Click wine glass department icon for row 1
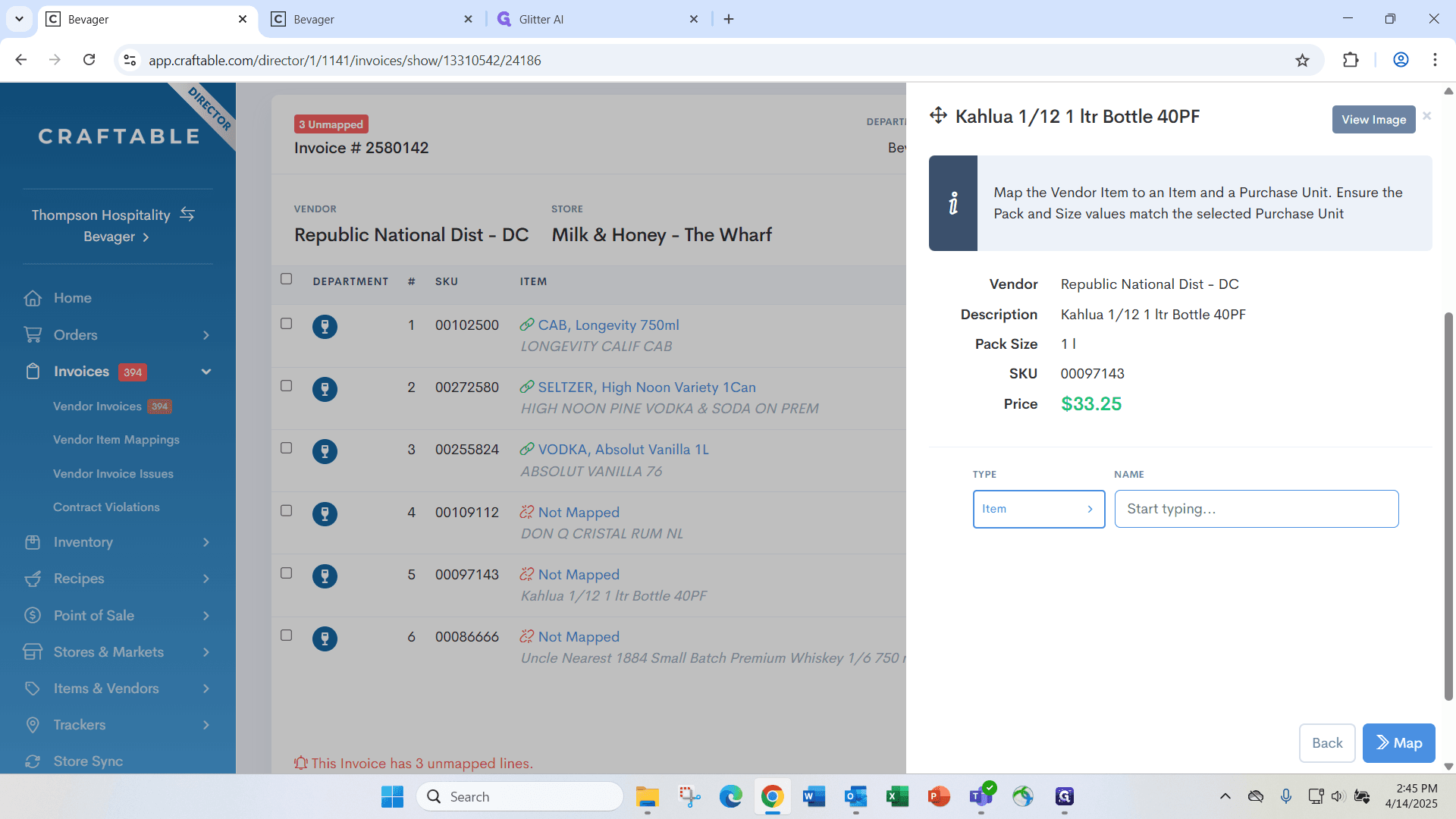The image size is (1456, 819). point(325,327)
